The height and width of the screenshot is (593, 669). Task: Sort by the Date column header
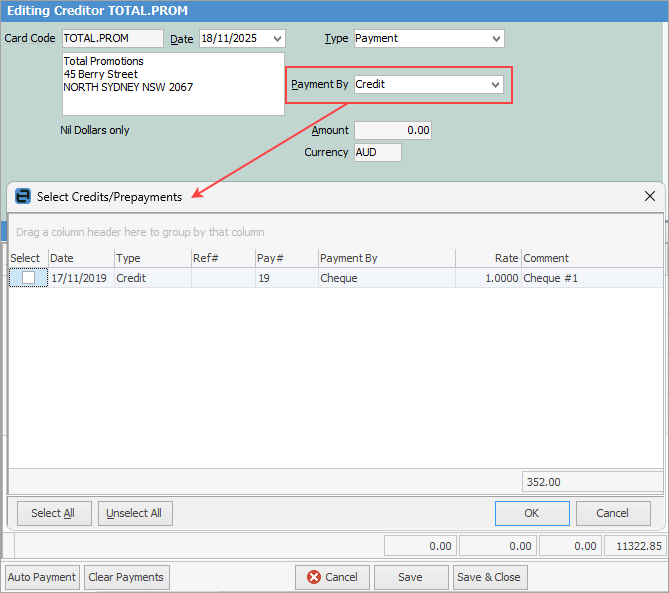[x=81, y=258]
